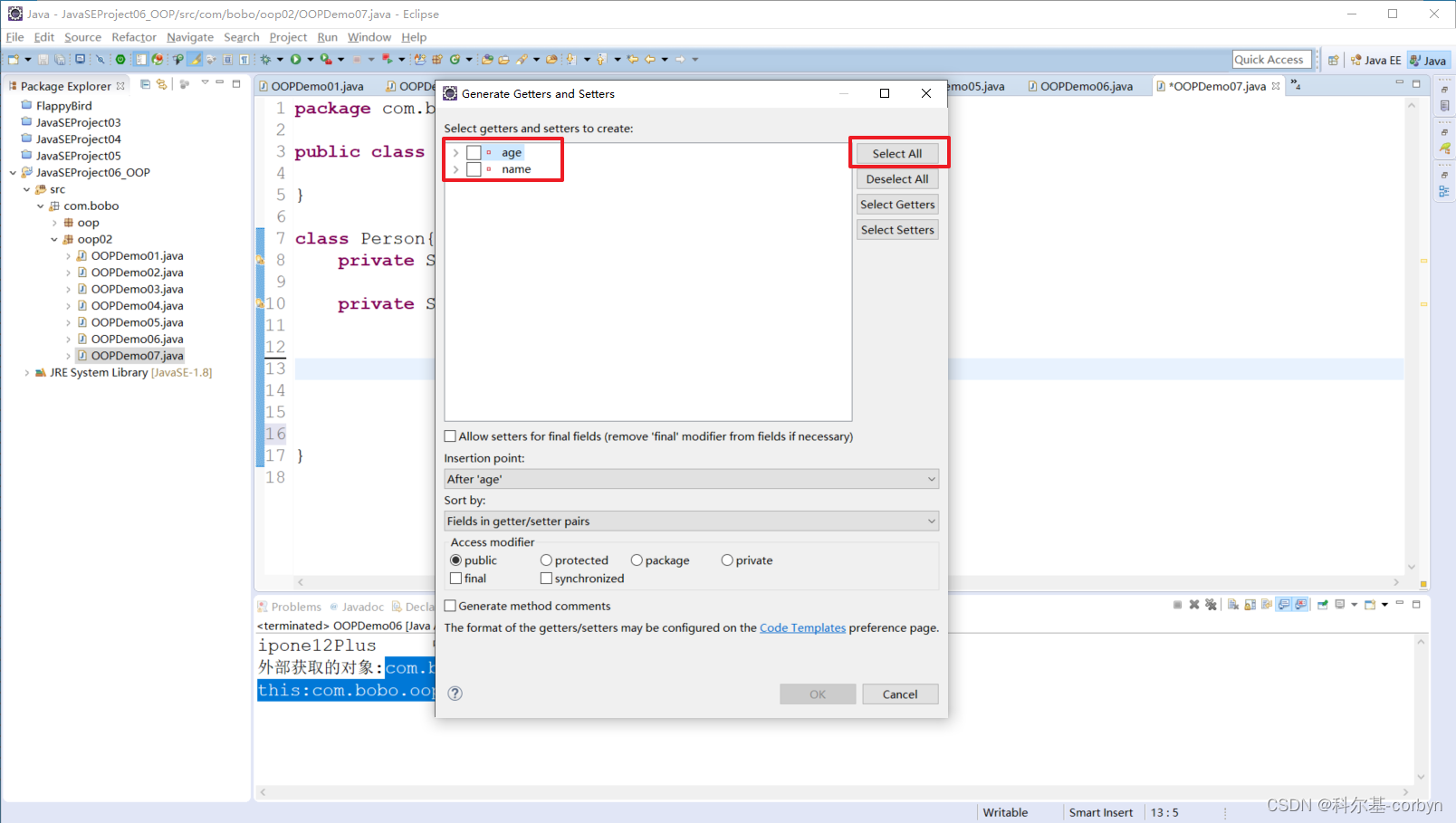
Task: Click the green Run toolbar icon
Action: [296, 60]
